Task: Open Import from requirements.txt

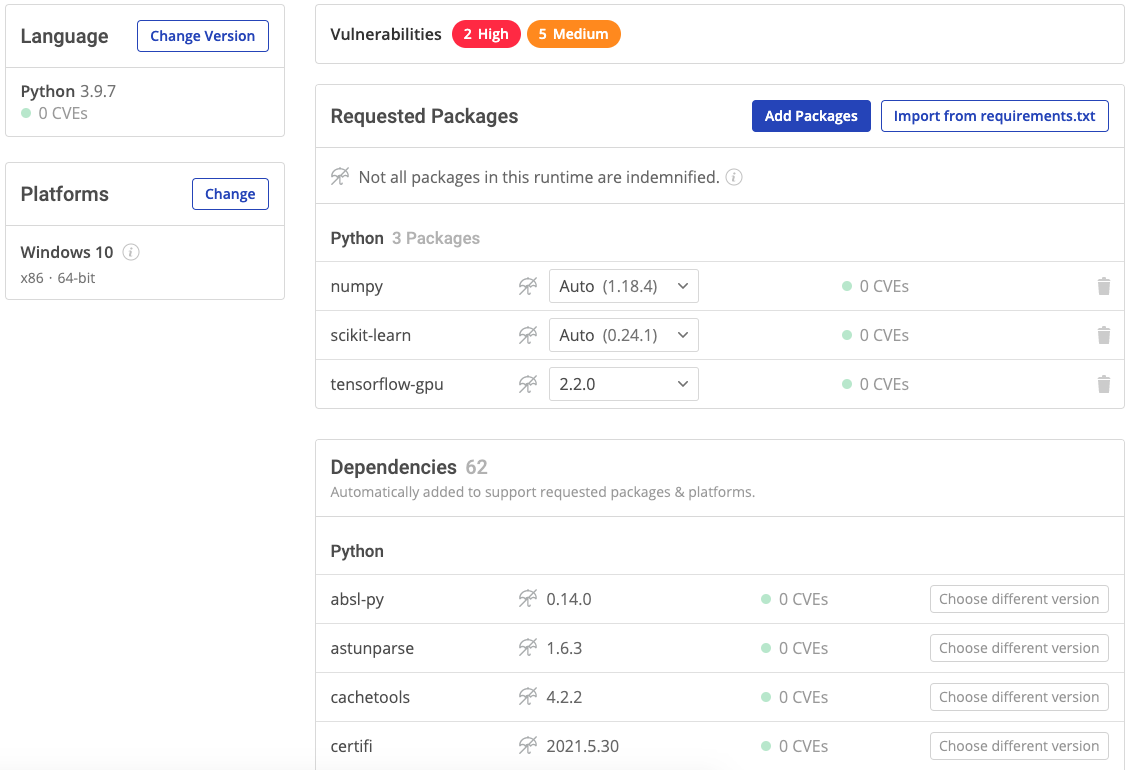Action: coord(994,116)
